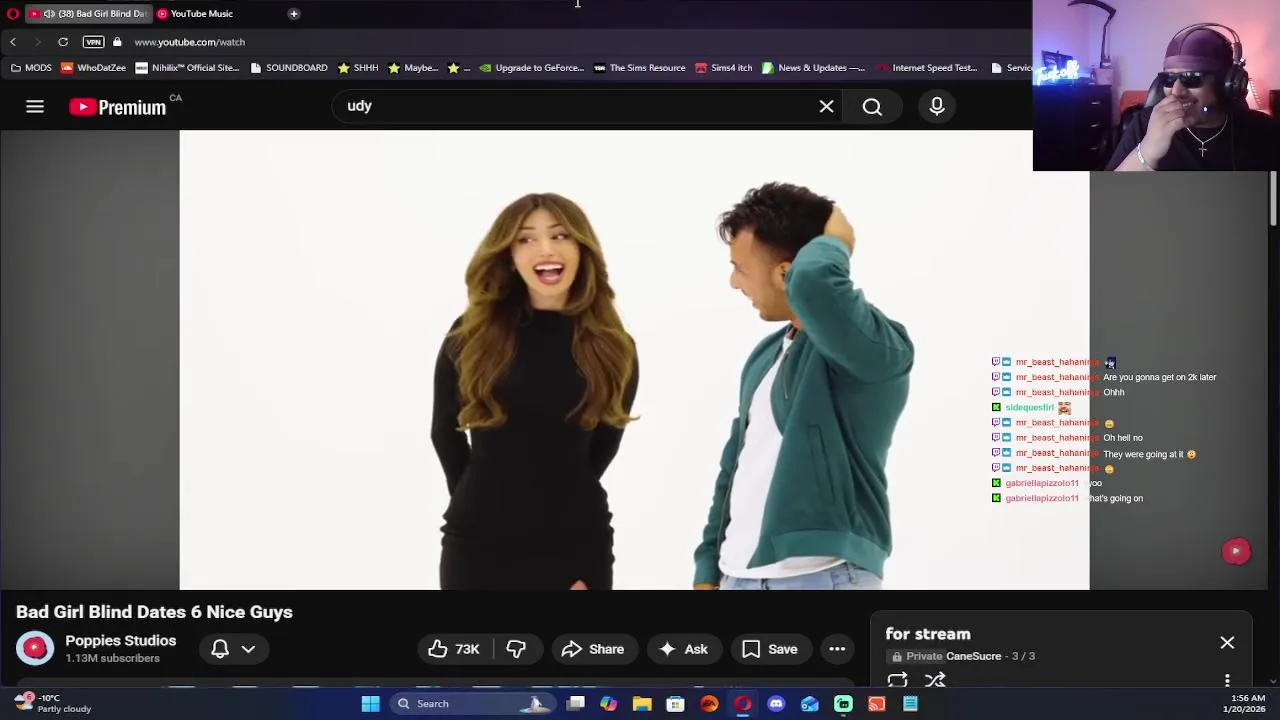Start voice search with the microphone icon

(x=937, y=106)
